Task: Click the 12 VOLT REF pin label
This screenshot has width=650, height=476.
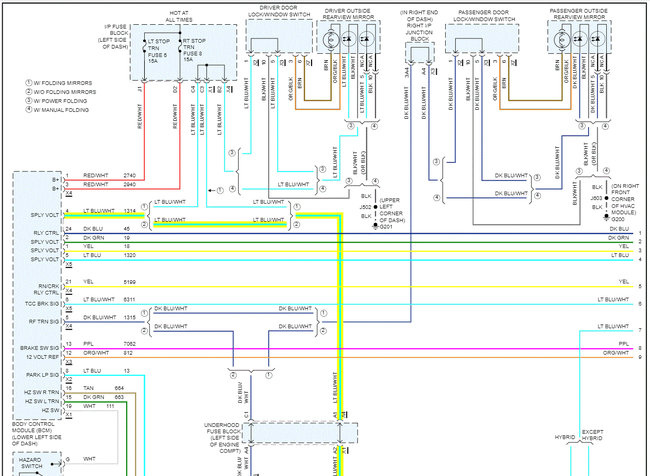Action: click(x=43, y=357)
